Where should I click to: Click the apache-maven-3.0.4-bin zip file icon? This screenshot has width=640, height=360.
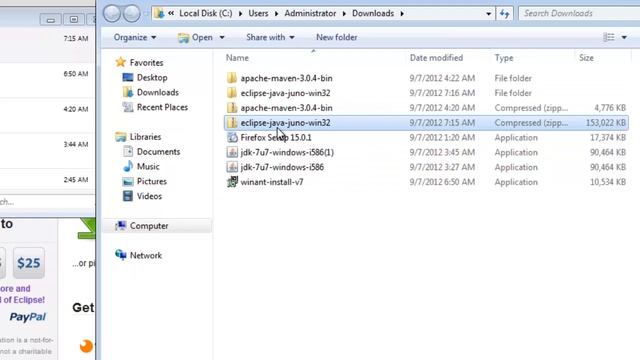232,108
